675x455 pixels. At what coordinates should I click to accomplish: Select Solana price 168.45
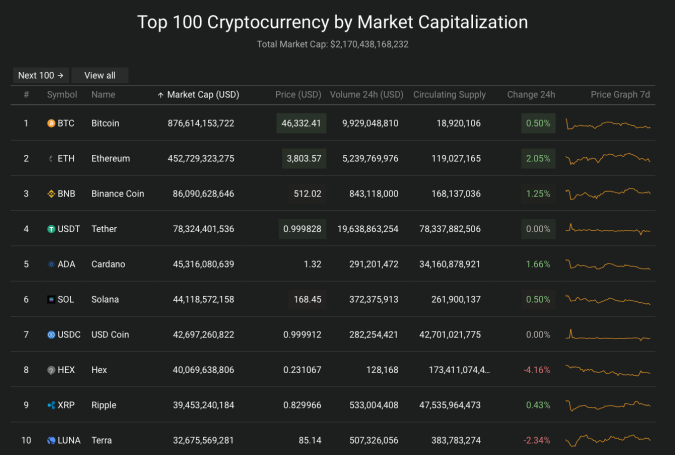tap(307, 300)
